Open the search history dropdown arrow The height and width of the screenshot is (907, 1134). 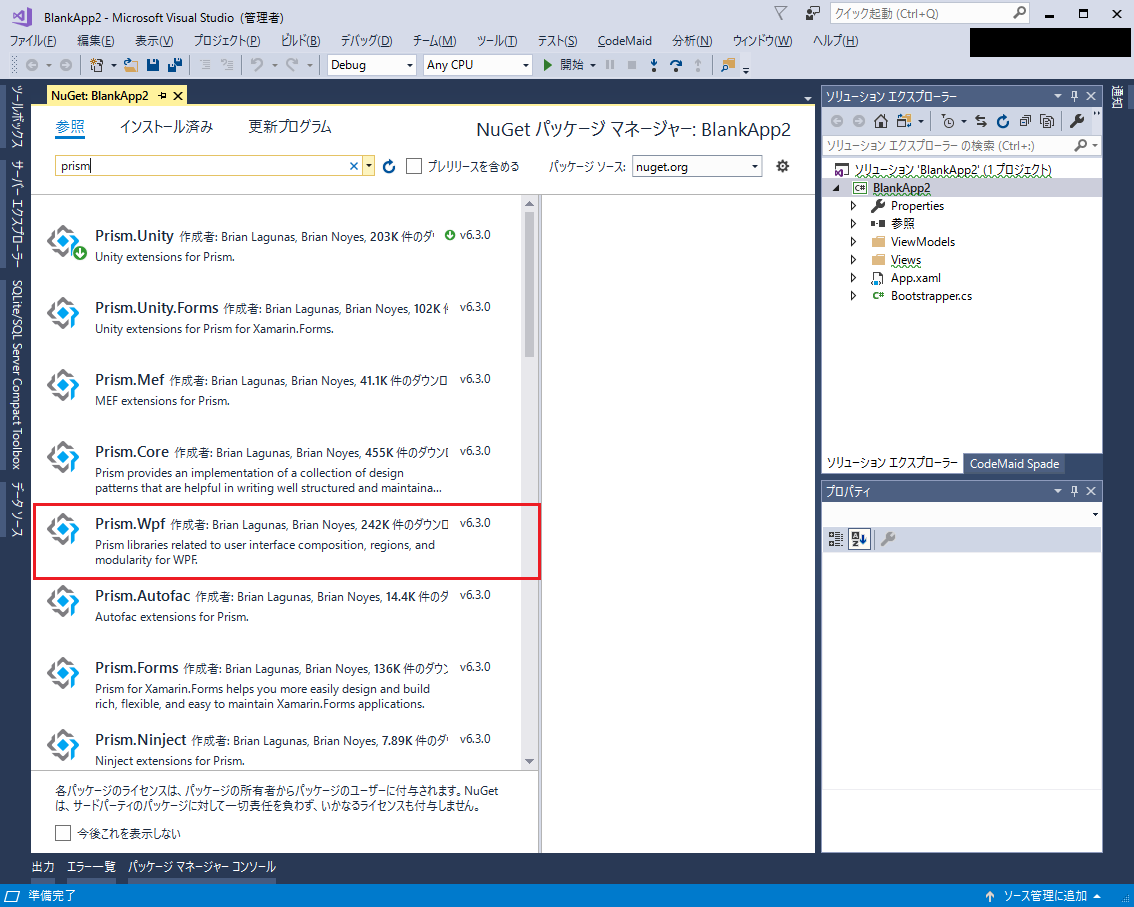[369, 166]
